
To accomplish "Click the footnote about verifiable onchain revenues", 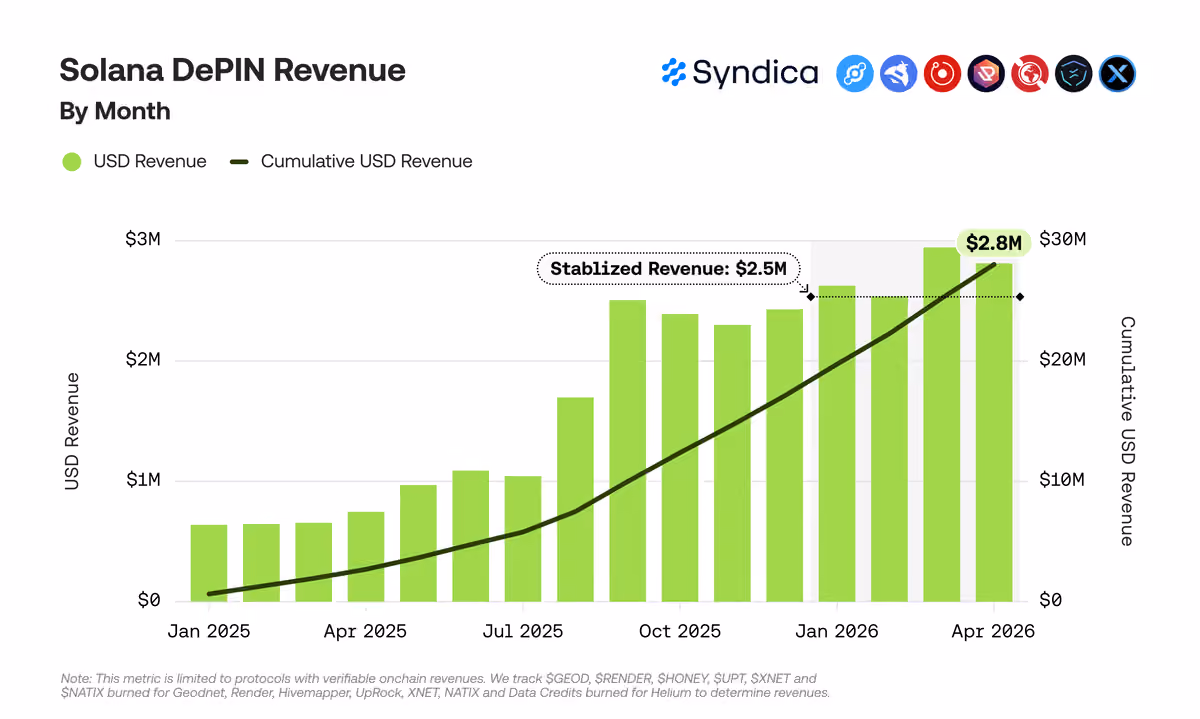I will coord(445,685).
